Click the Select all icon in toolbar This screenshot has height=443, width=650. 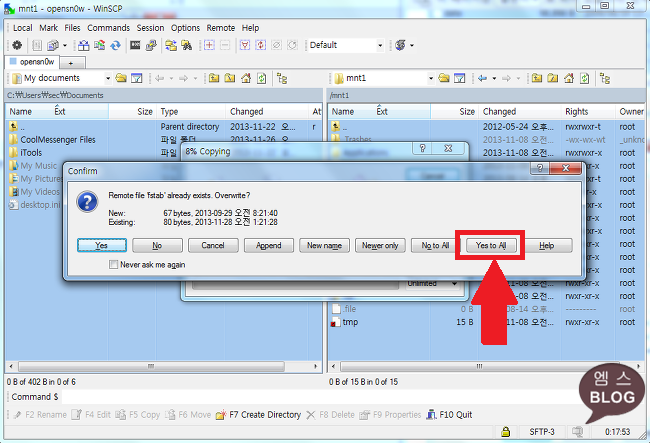tap(245, 45)
